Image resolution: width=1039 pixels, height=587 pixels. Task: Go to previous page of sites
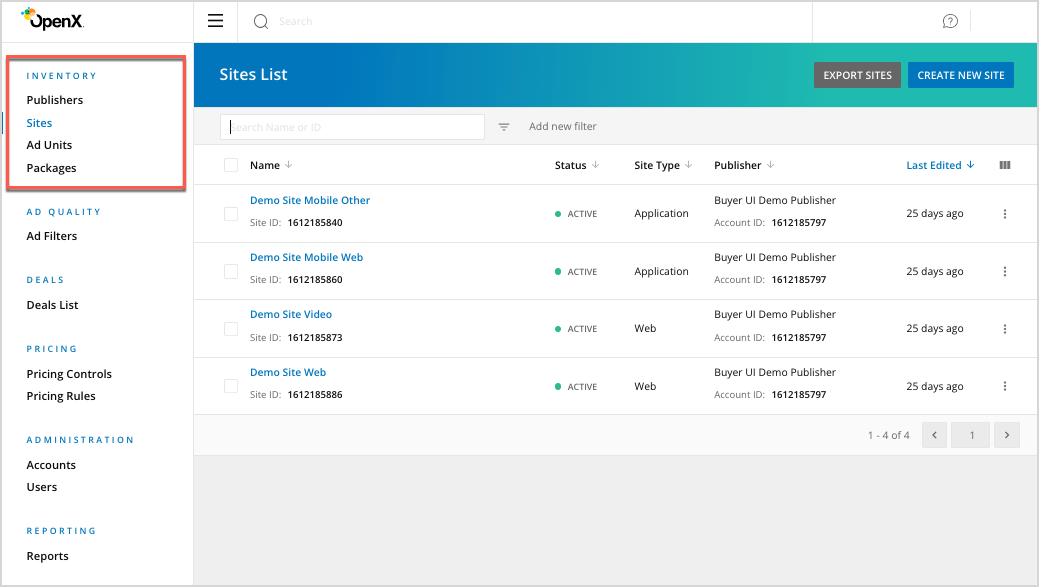pyautogui.click(x=934, y=435)
